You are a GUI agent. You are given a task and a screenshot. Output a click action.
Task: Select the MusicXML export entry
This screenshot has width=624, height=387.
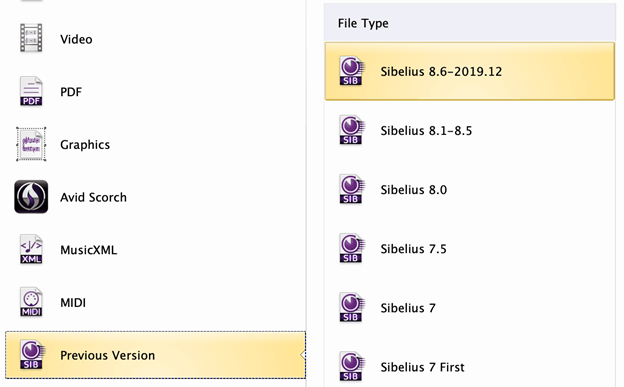click(x=156, y=250)
